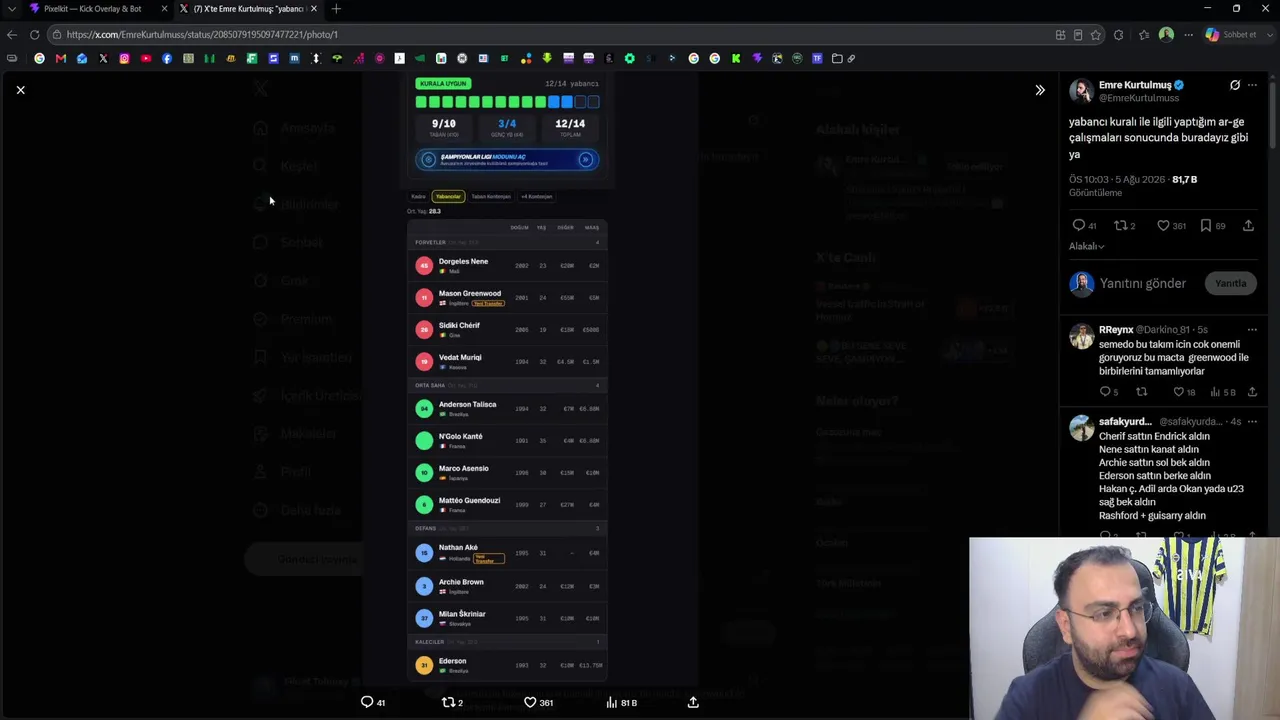Open view stats 81 B below the photo
Image resolution: width=1280 pixels, height=720 pixels.
621,702
